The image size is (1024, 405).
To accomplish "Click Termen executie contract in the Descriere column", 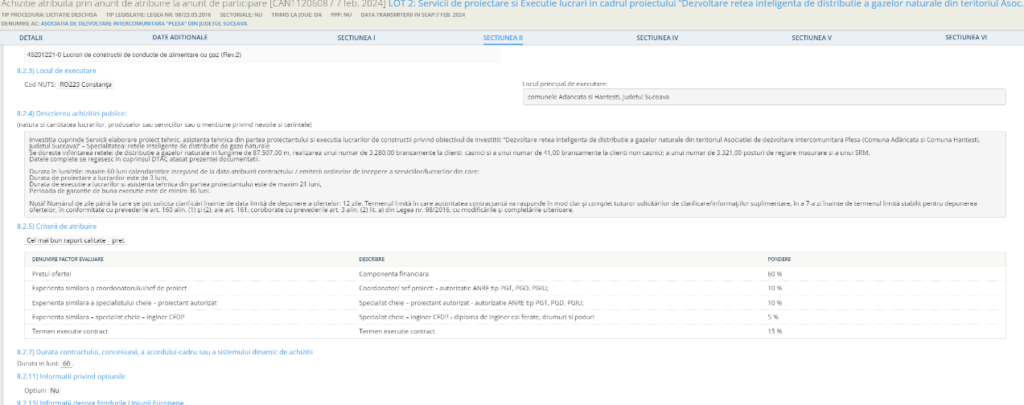I will 396,331.
